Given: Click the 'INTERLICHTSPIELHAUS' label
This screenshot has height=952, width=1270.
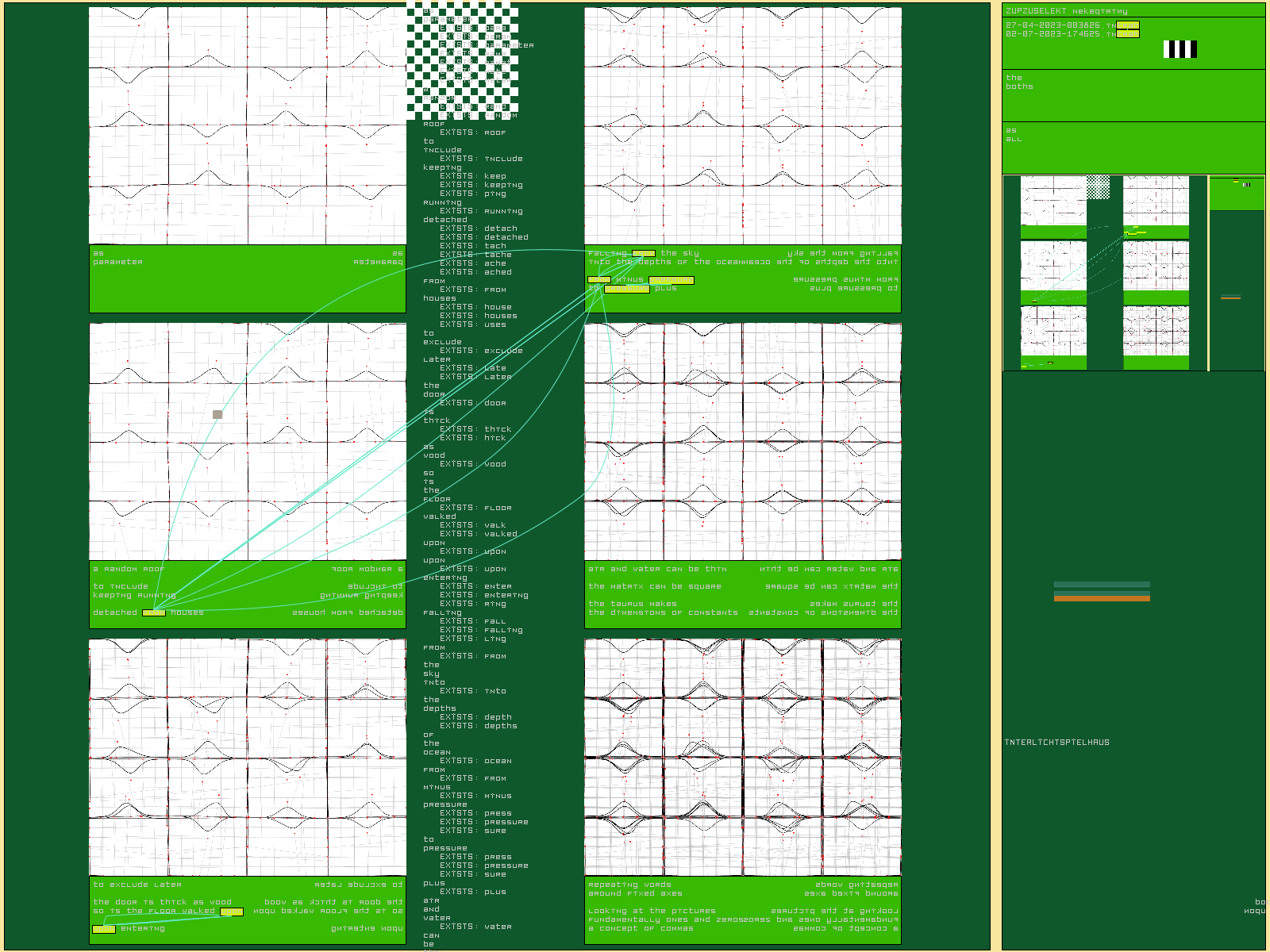Looking at the screenshot, I should pyautogui.click(x=1056, y=743).
